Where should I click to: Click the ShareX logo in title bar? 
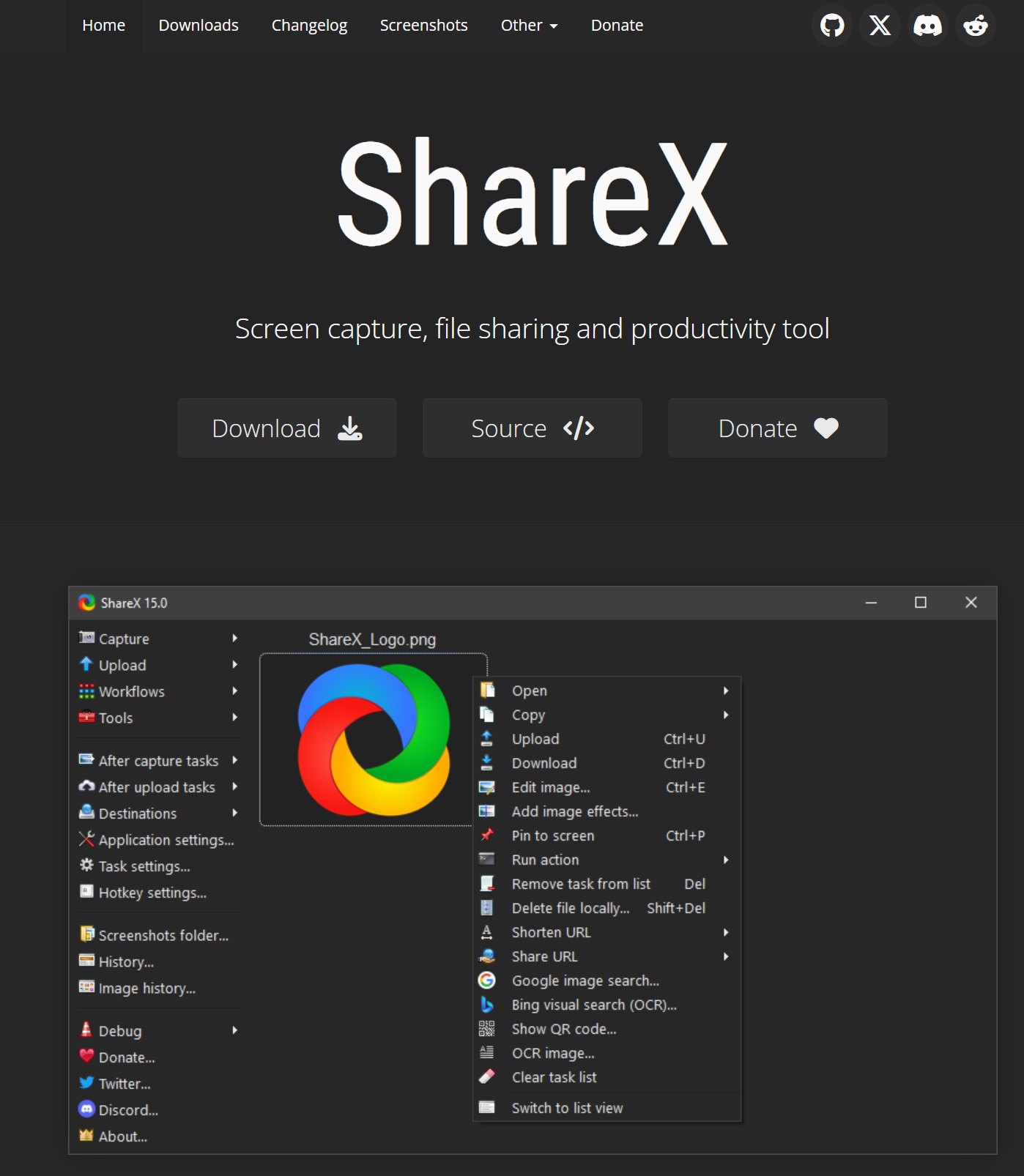coord(87,603)
